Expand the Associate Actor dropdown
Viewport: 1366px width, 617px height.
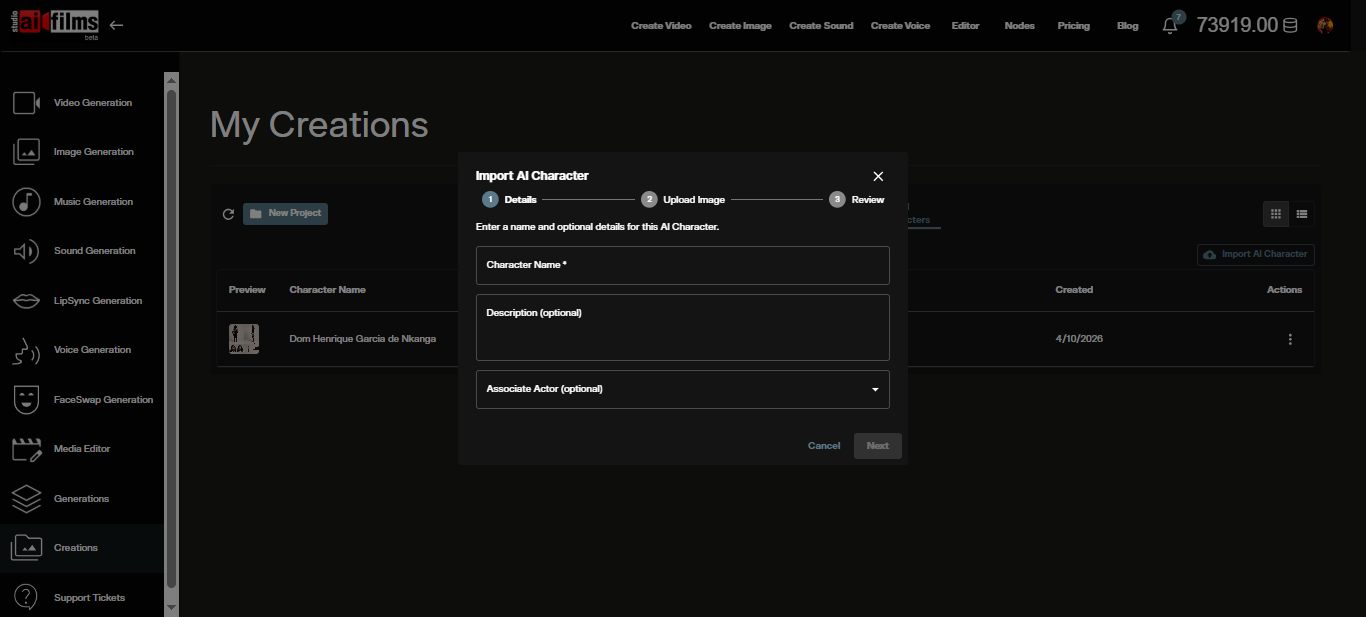point(875,389)
